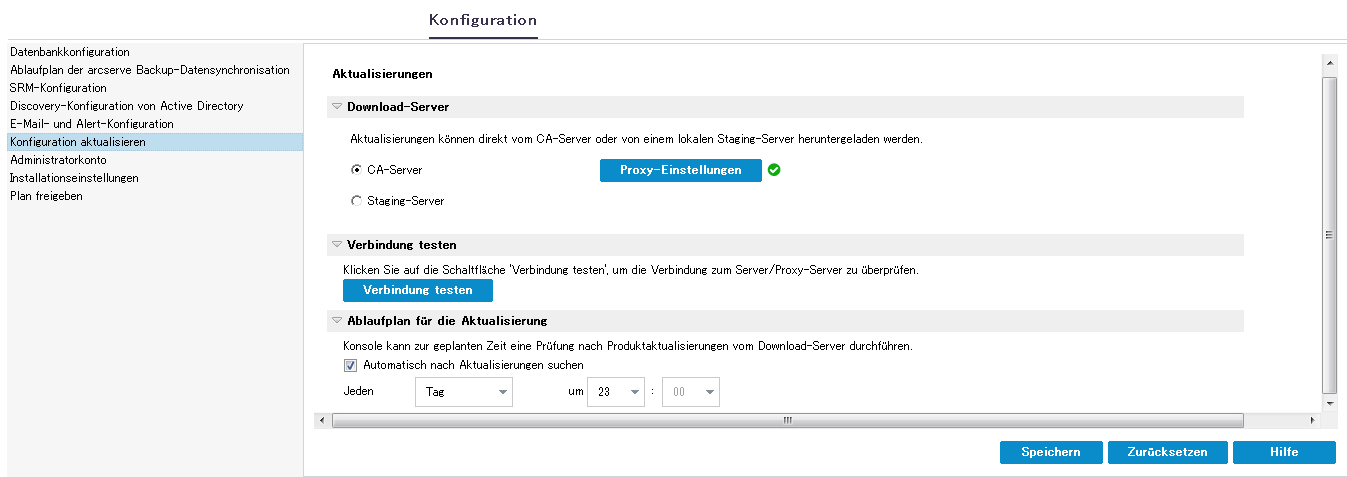
Task: Select the CA-Server radio button
Action: coord(356,170)
